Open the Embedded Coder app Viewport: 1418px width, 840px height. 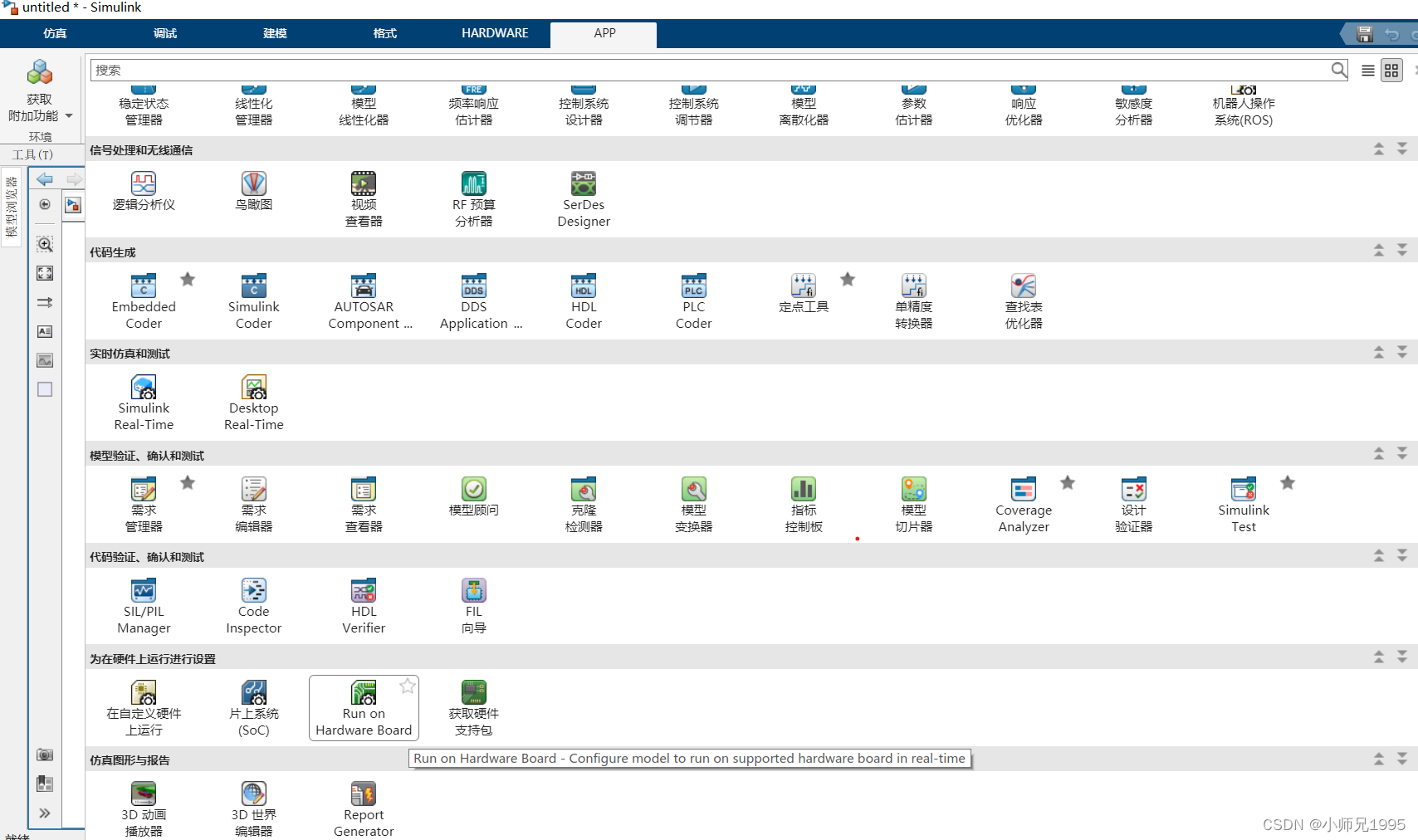[144, 302]
